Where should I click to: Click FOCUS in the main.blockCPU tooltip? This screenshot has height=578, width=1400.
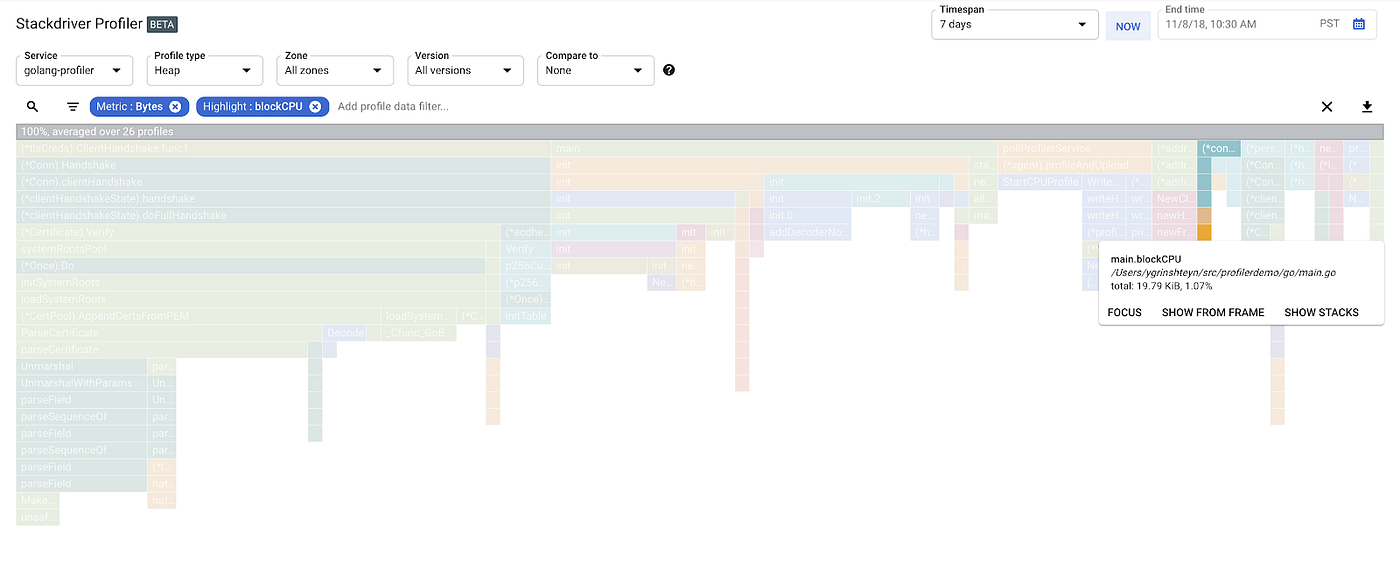pos(1124,312)
